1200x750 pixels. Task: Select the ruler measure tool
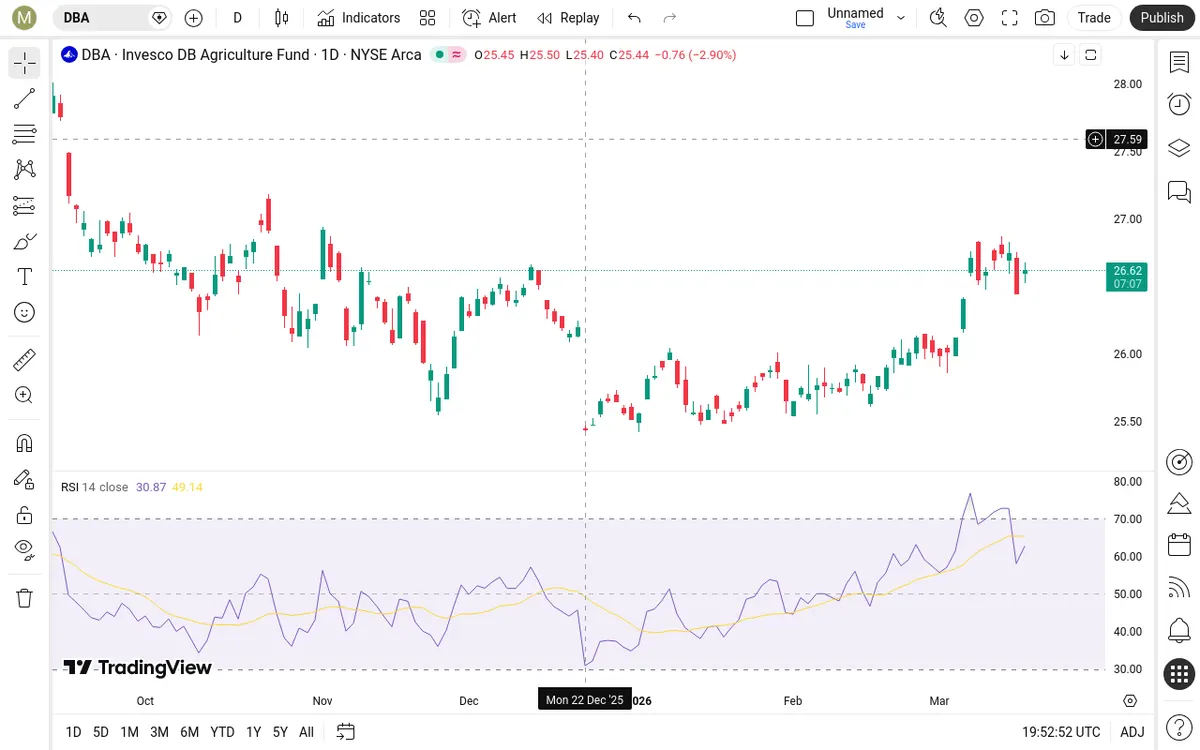click(x=25, y=359)
